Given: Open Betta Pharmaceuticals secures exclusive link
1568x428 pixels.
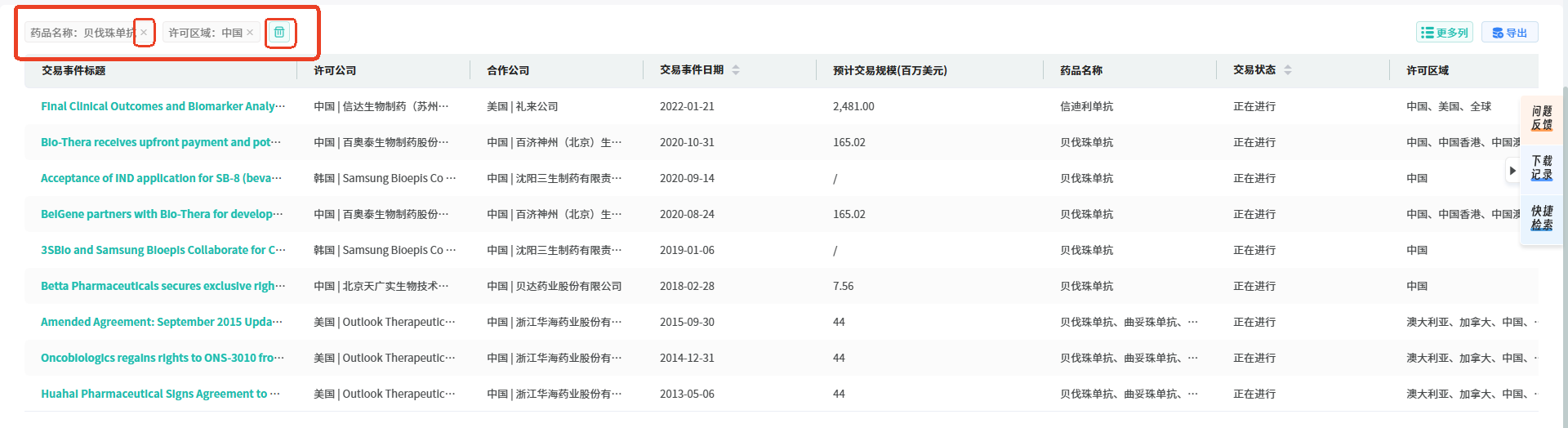Looking at the screenshot, I should click(x=163, y=286).
